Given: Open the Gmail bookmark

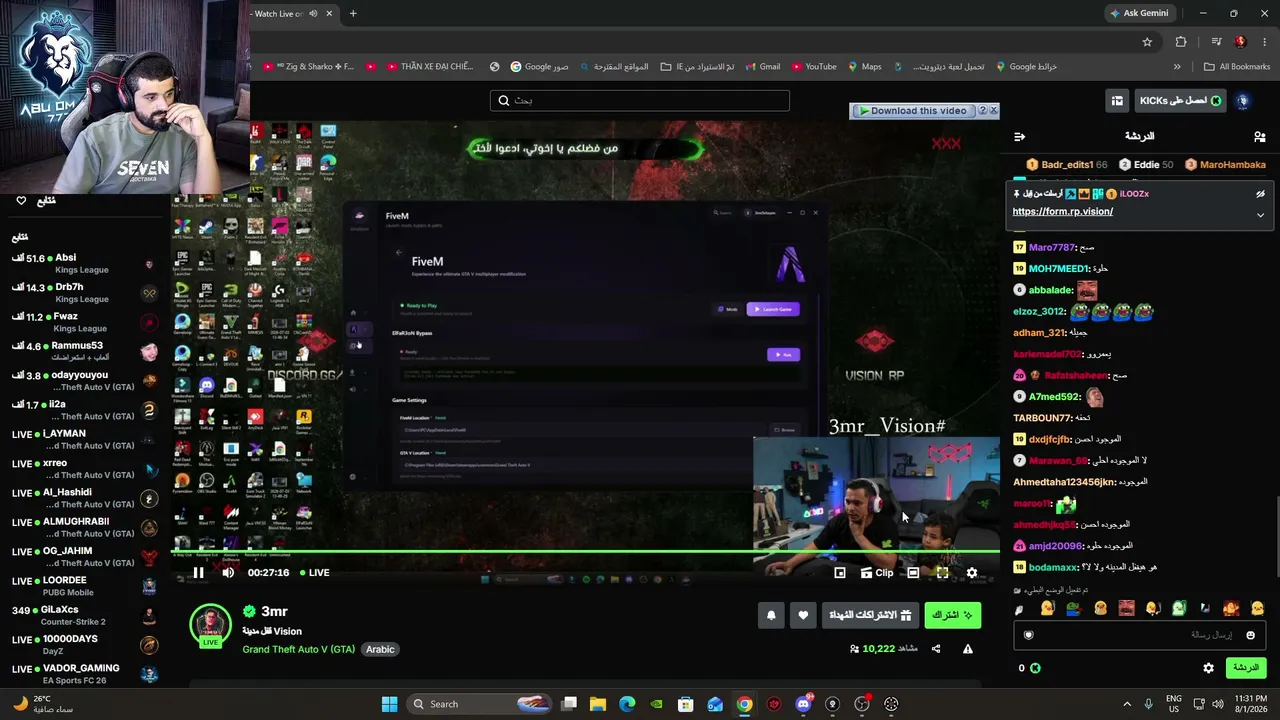Looking at the screenshot, I should [x=761, y=67].
